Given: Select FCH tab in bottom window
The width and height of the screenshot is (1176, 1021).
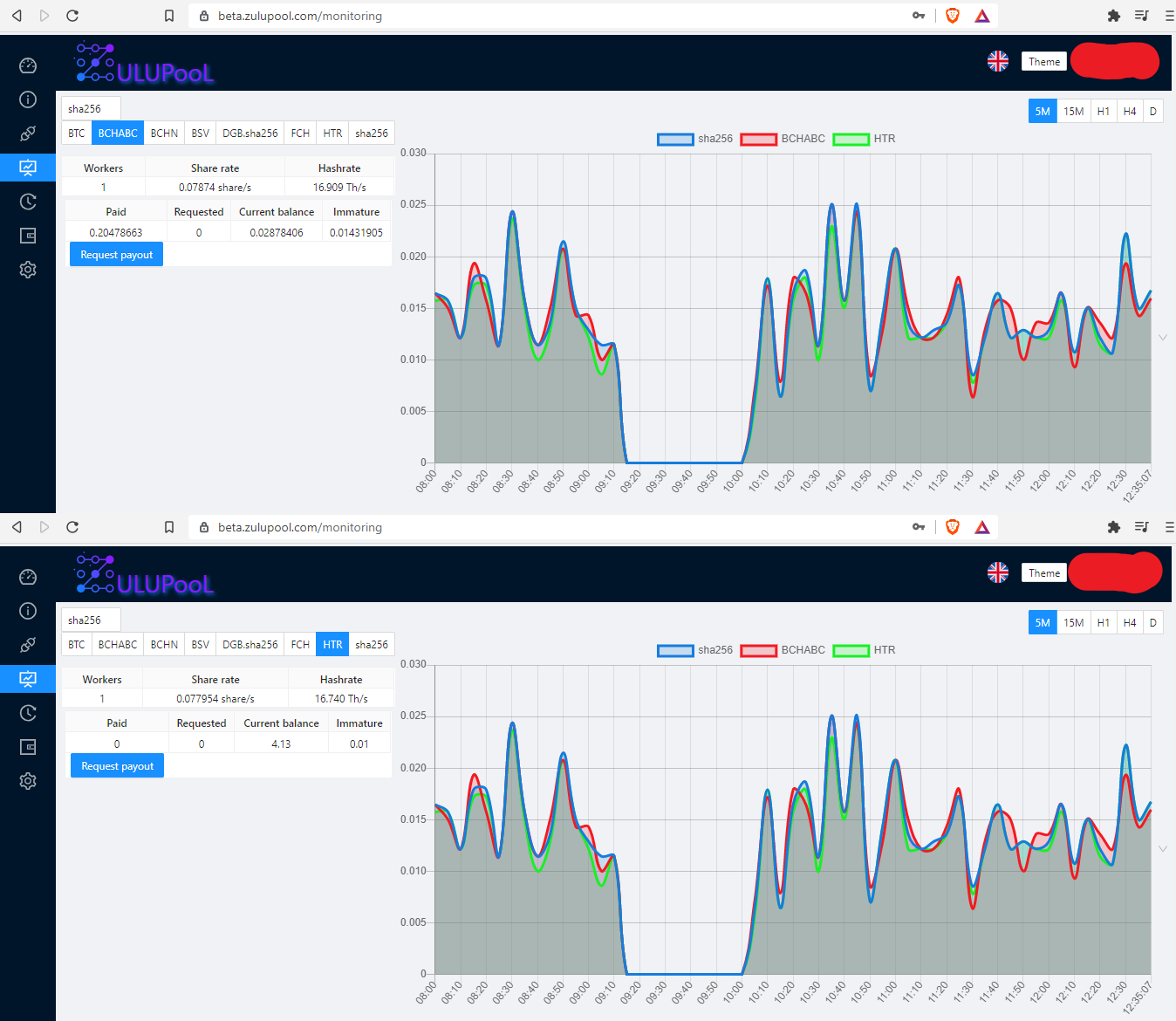Looking at the screenshot, I should (x=300, y=645).
